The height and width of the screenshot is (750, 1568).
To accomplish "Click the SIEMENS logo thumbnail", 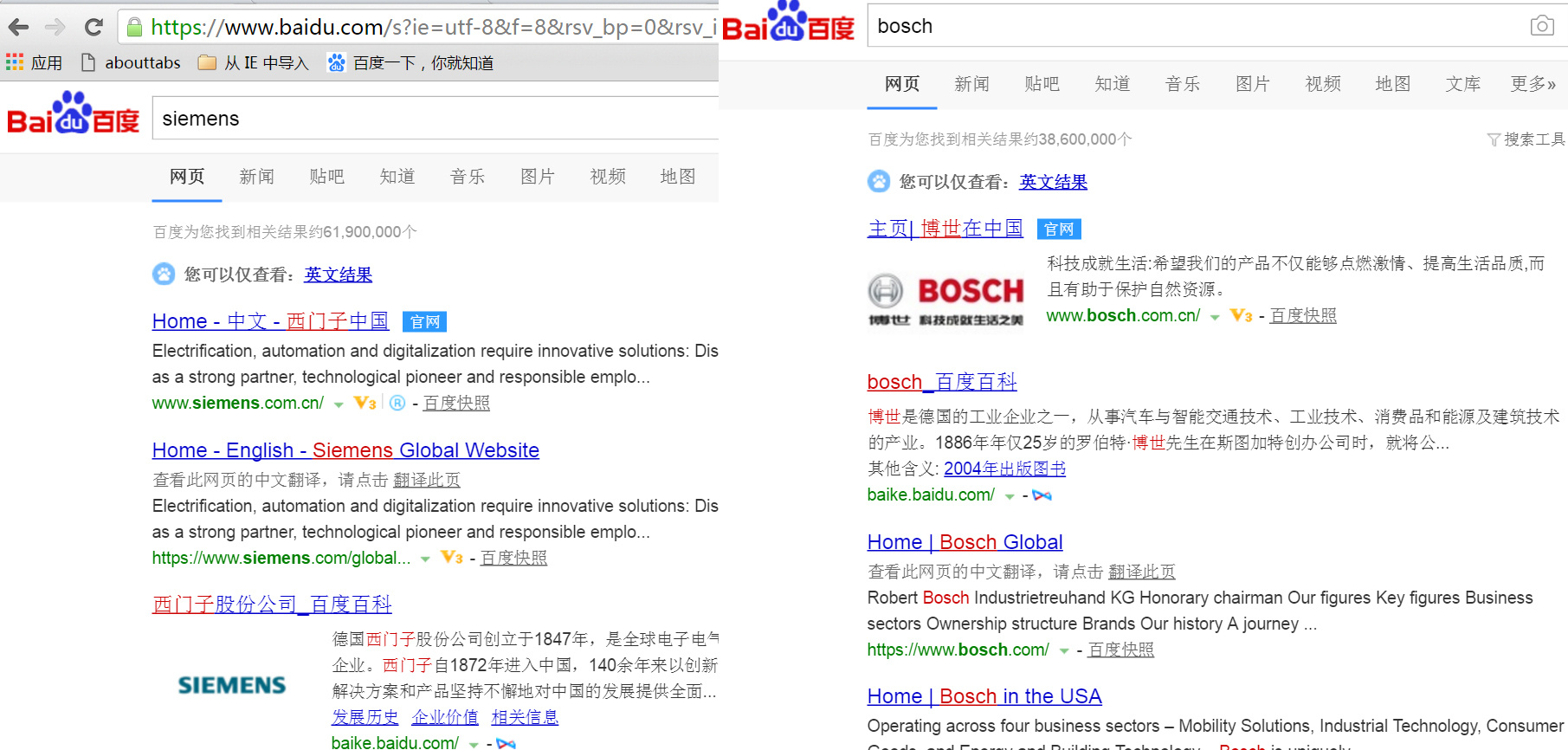I will [x=232, y=685].
